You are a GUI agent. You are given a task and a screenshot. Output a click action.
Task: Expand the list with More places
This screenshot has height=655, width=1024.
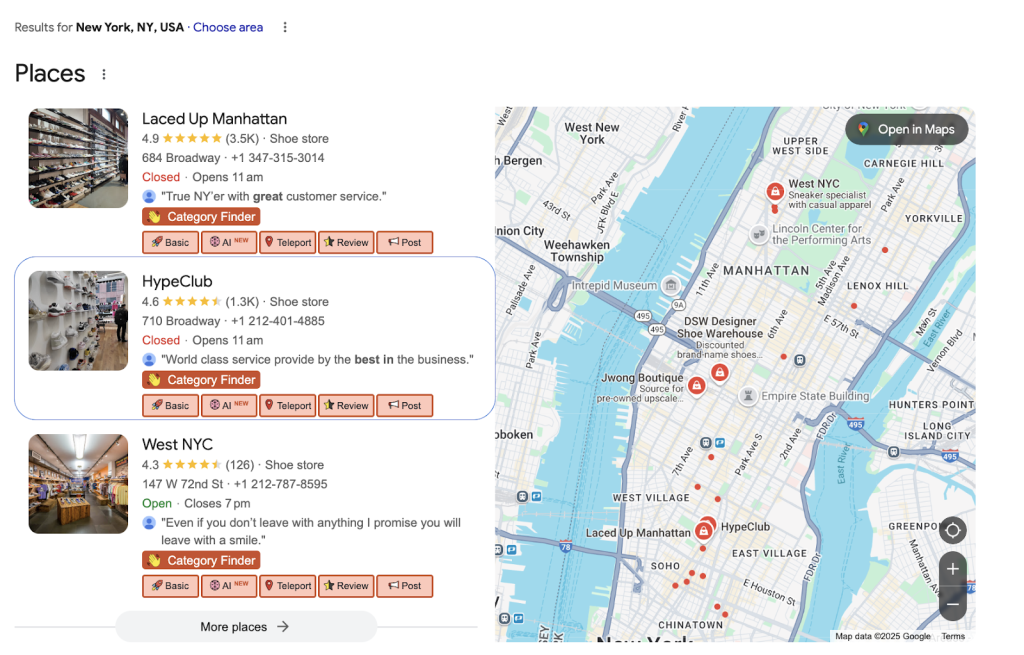[x=245, y=627]
